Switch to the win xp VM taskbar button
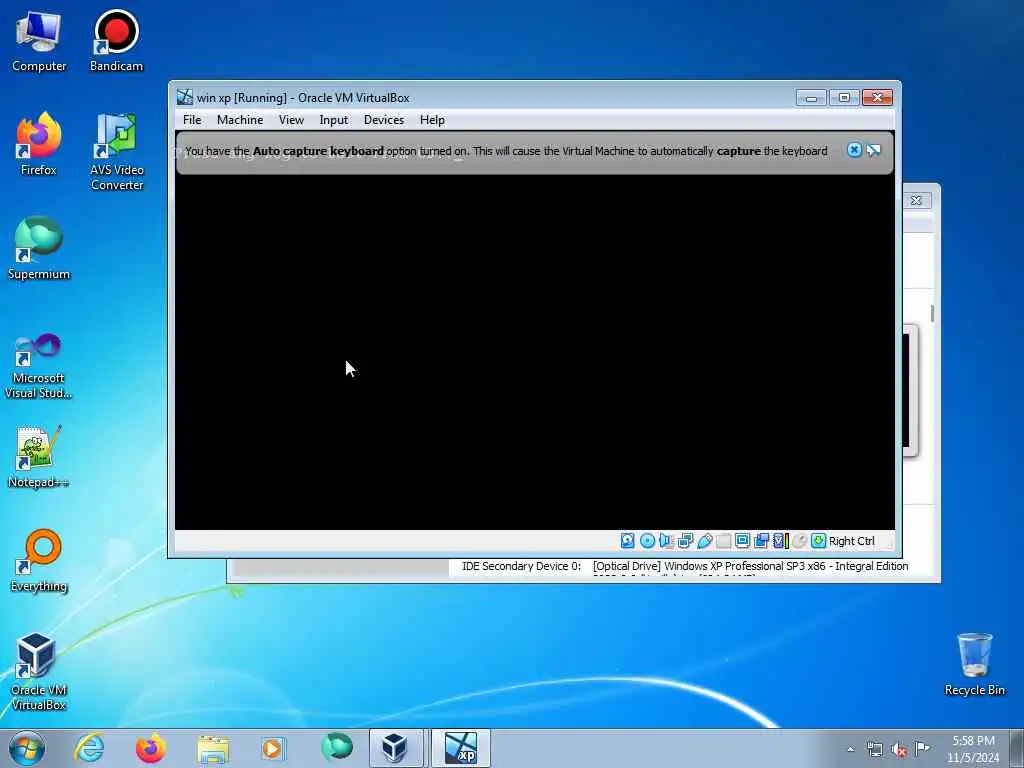Image resolution: width=1024 pixels, height=768 pixels. click(x=461, y=748)
